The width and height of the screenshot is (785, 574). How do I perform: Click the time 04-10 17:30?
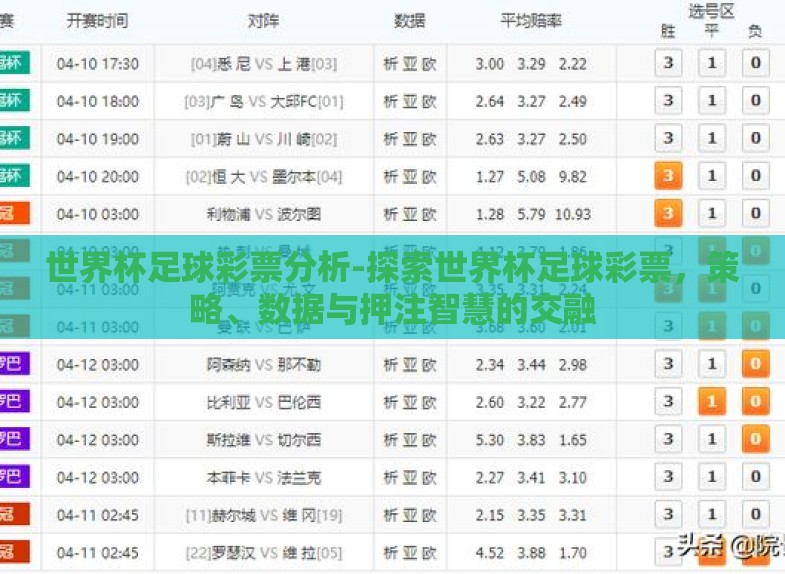[x=98, y=64]
